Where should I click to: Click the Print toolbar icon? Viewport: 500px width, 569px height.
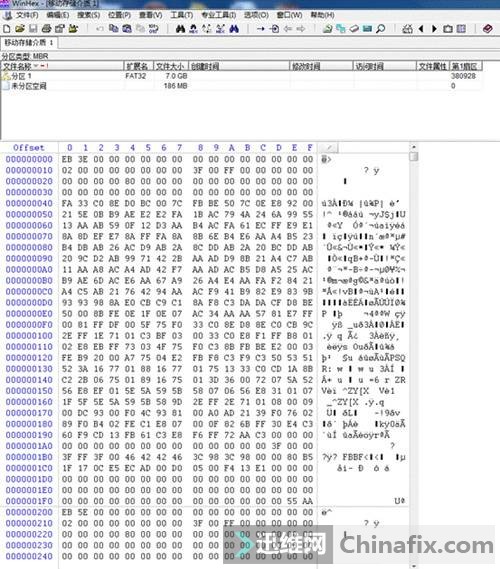pos(46,29)
